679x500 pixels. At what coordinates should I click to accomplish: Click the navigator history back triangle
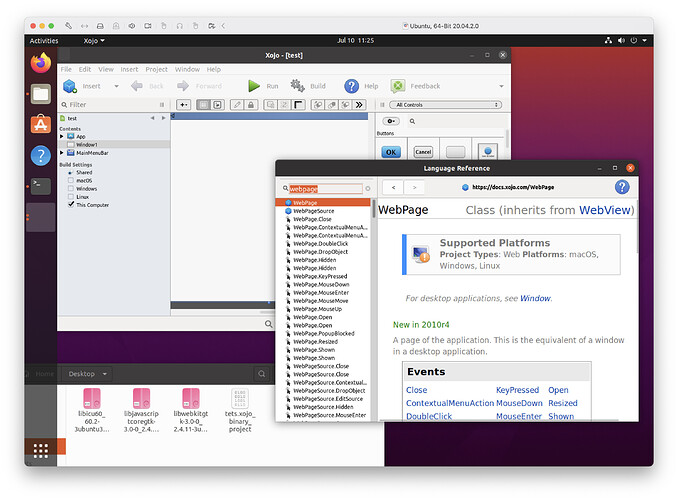[152, 118]
